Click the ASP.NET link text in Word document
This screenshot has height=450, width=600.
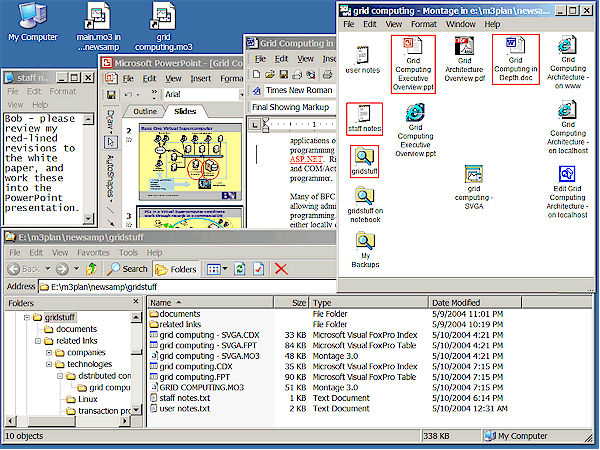pyautogui.click(x=306, y=159)
